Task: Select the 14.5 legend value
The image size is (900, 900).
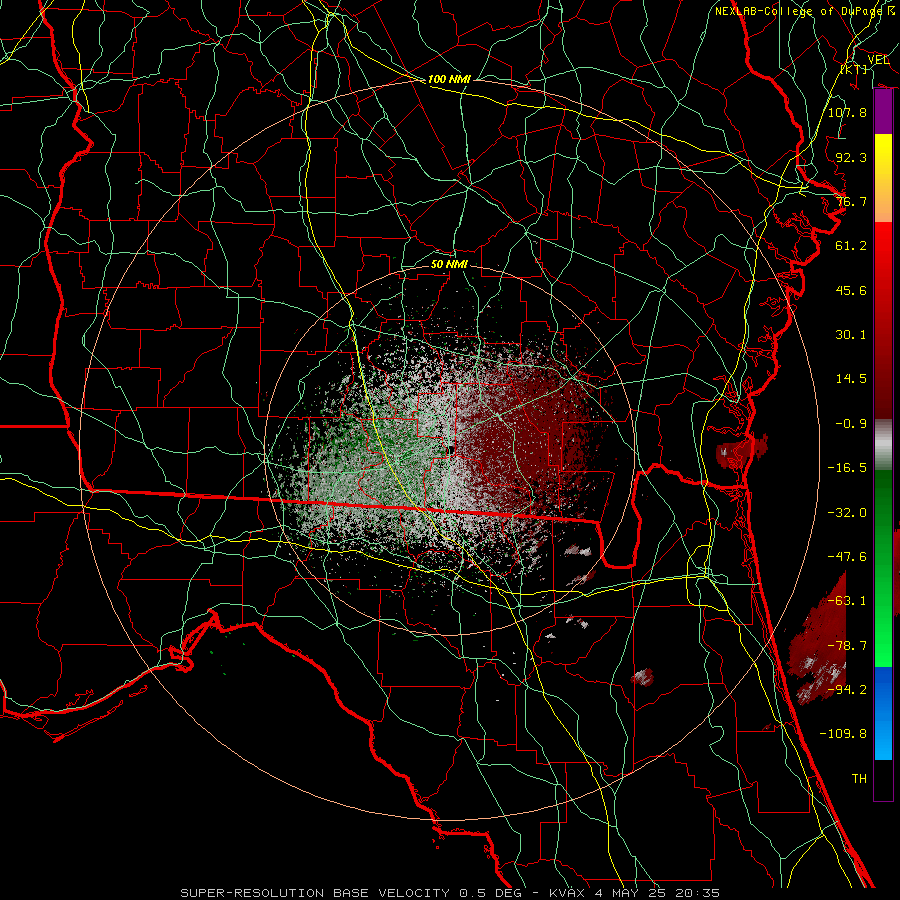Action: tap(851, 379)
